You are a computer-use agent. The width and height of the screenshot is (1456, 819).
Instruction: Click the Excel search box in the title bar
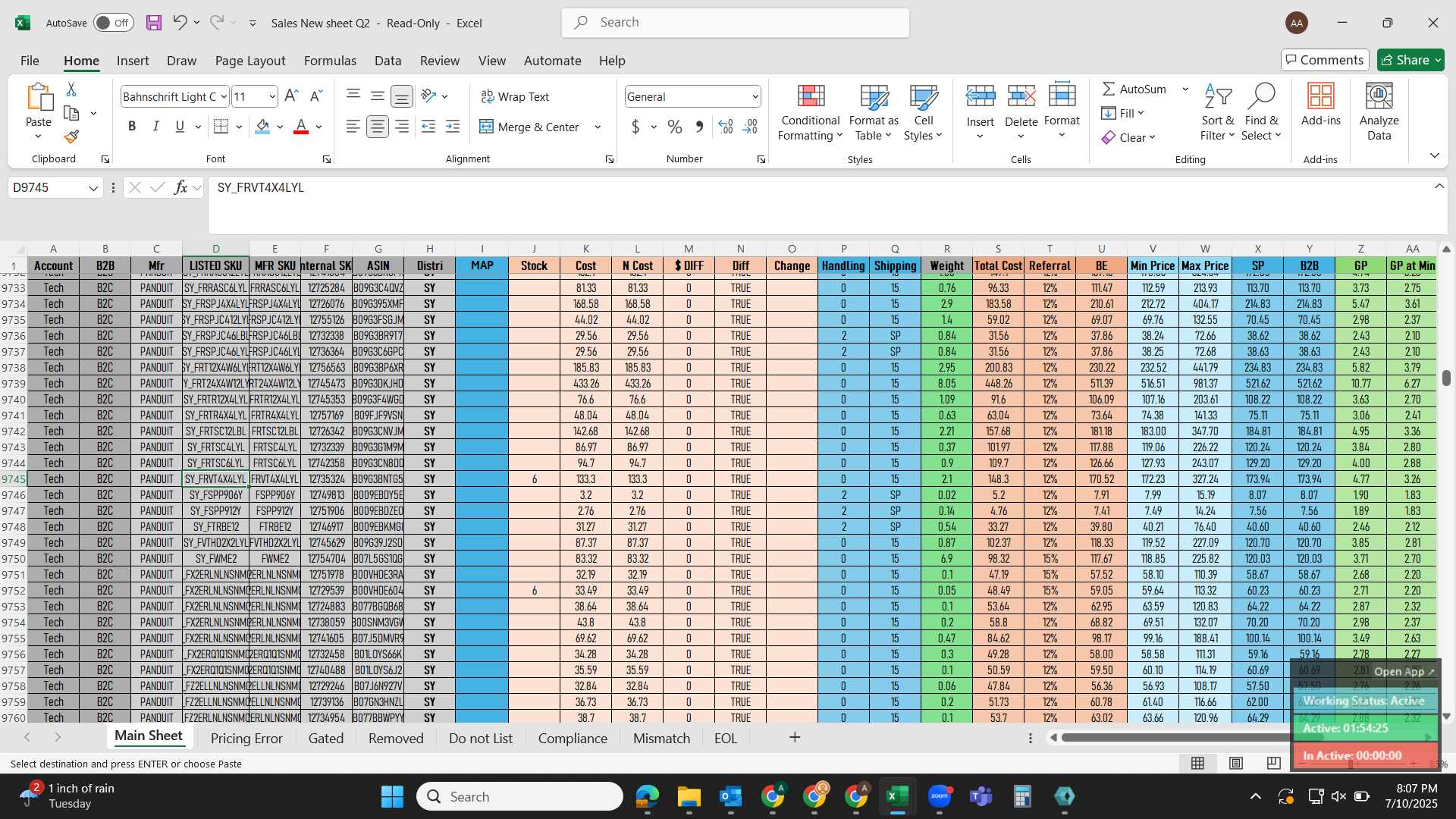[736, 23]
